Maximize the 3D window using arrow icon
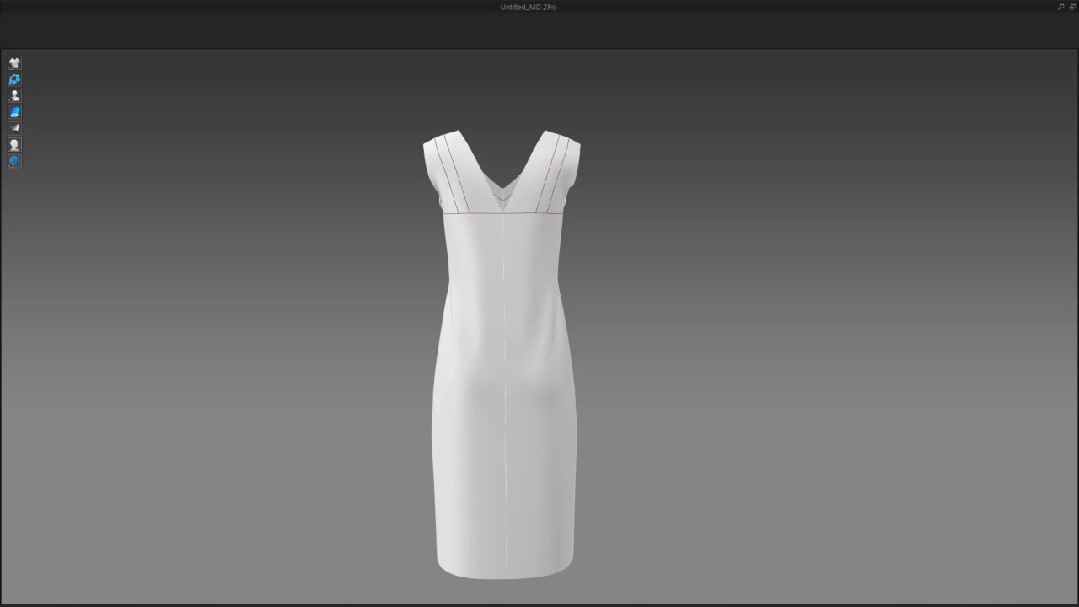 [x=1060, y=6]
